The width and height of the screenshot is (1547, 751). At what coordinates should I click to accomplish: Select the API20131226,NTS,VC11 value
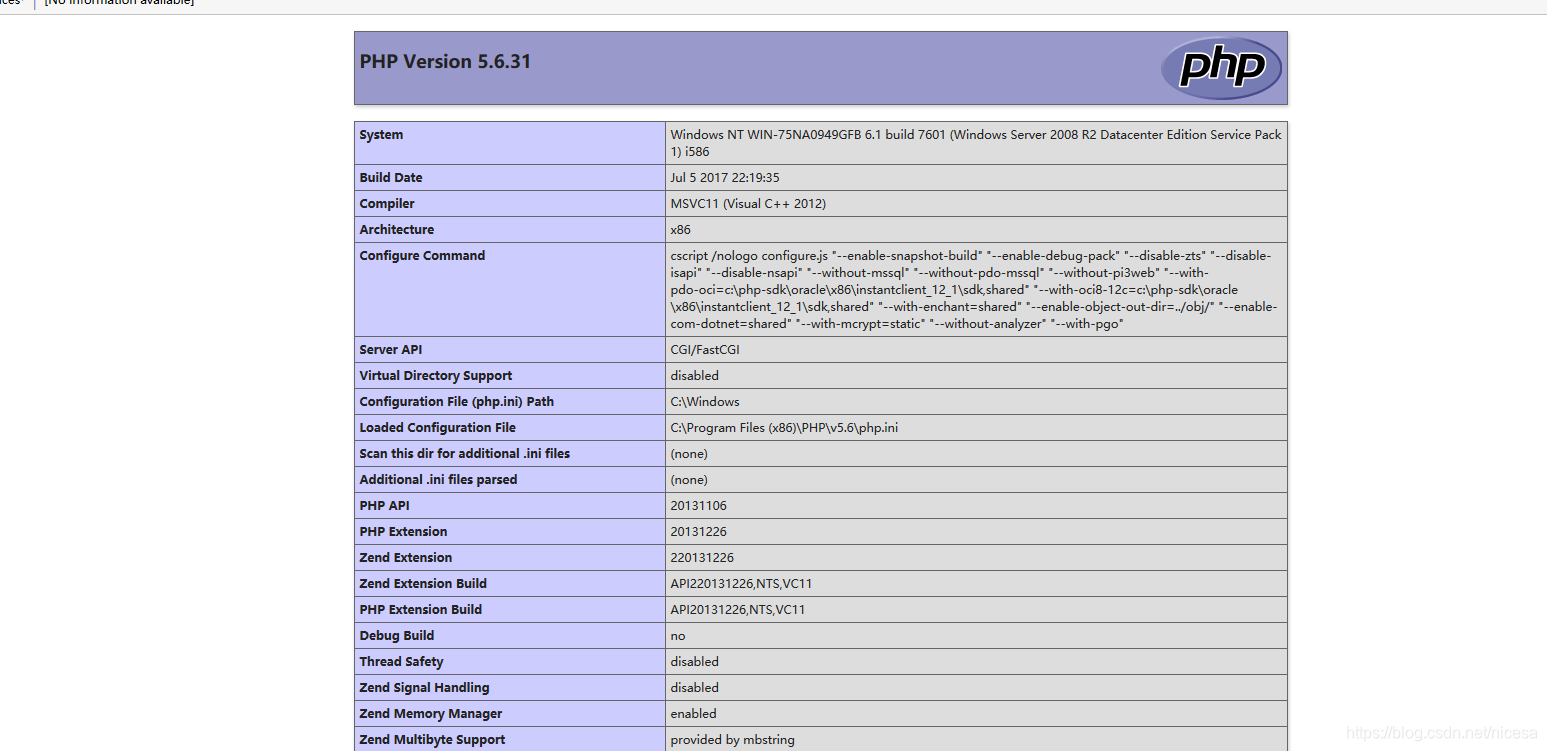738,610
